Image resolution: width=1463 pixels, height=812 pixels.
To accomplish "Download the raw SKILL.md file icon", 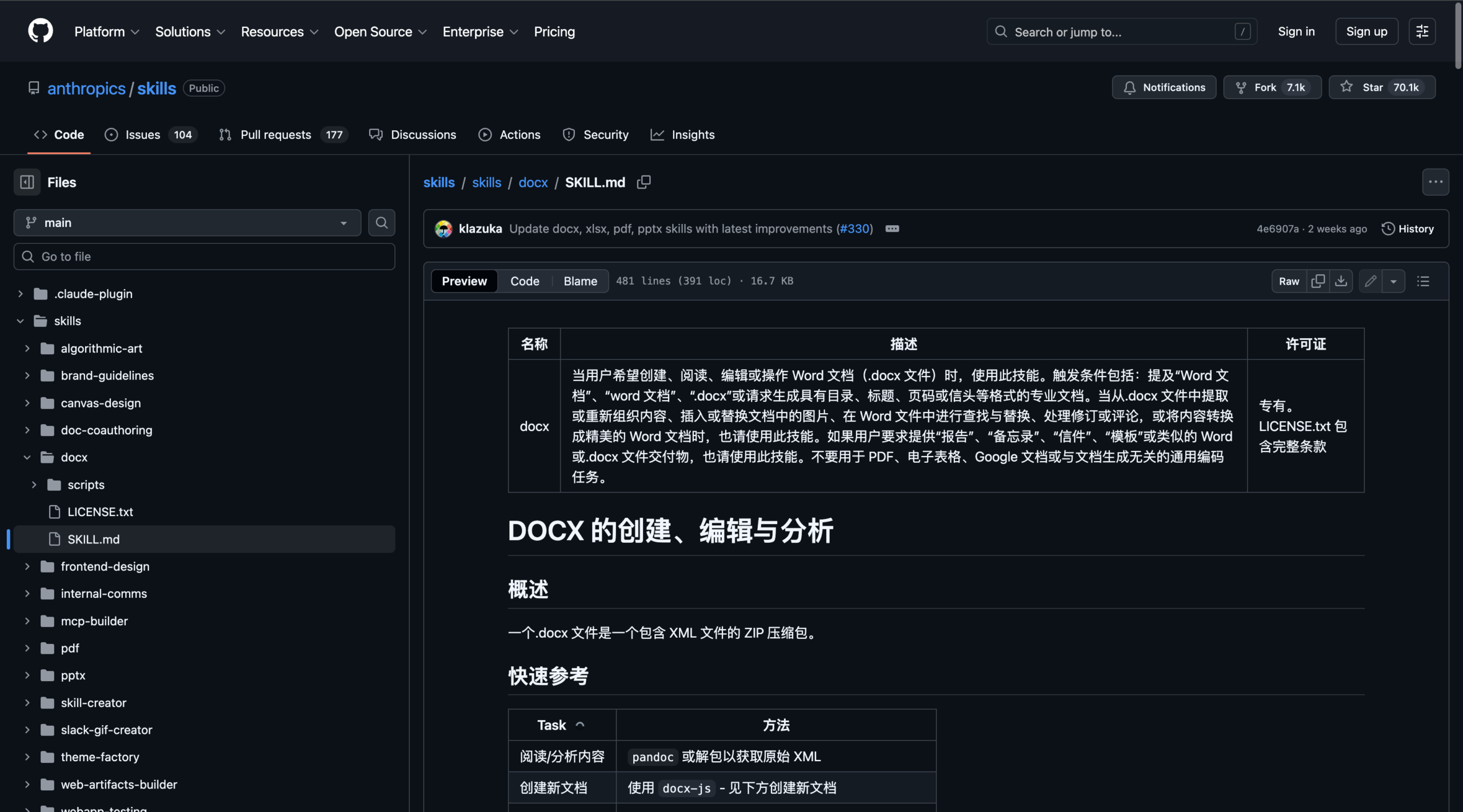I will (x=1341, y=281).
